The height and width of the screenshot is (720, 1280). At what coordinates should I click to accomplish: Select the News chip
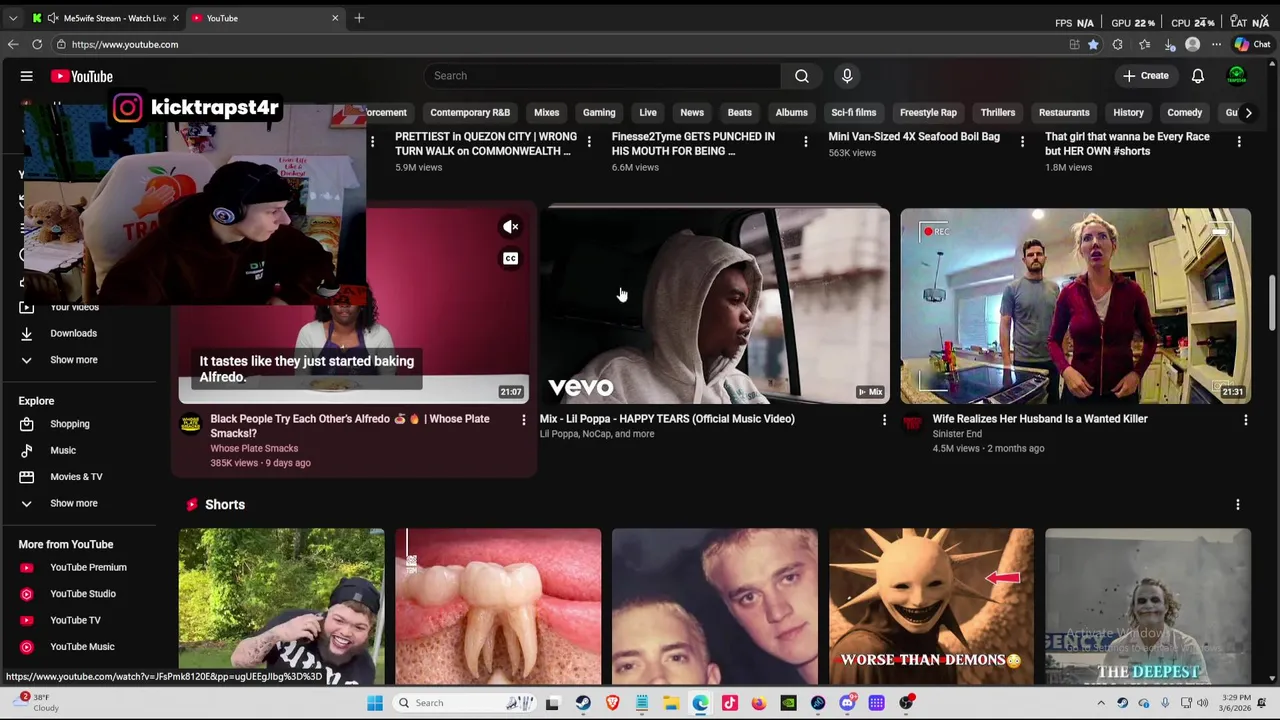point(692,113)
